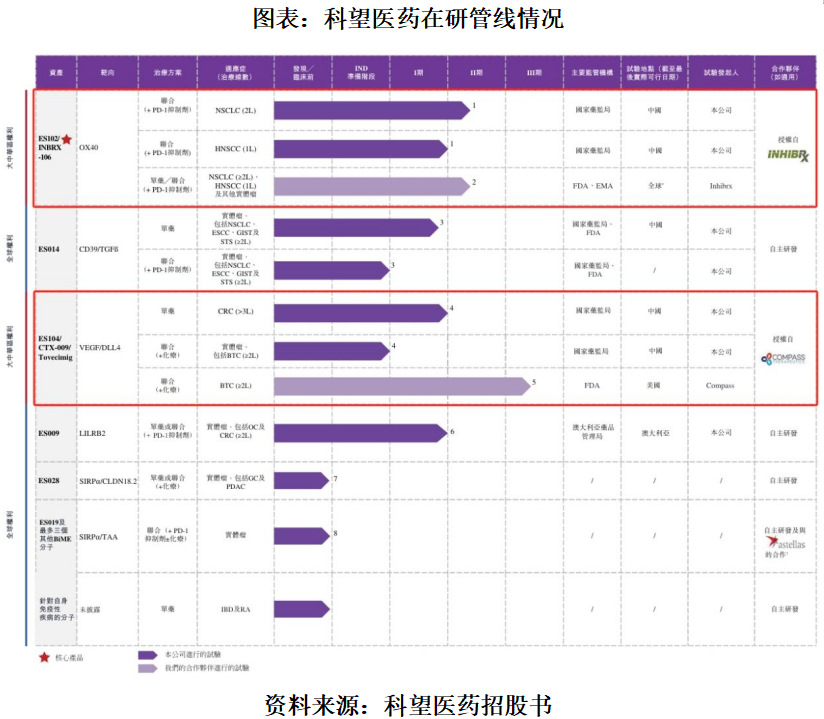The width and height of the screenshot is (824, 719).
Task: Click the FDA、EMA regulator cell
Action: 593,186
